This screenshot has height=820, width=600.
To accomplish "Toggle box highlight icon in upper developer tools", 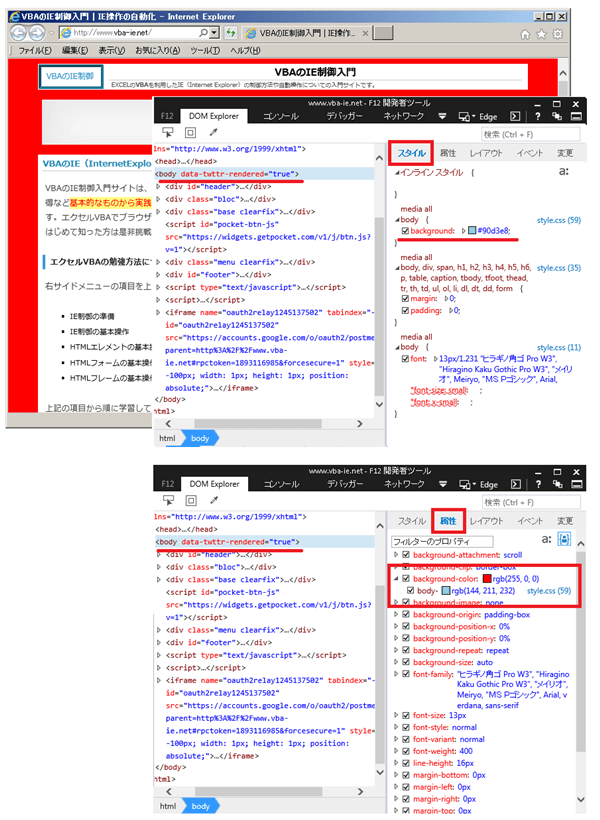I will coord(190,133).
